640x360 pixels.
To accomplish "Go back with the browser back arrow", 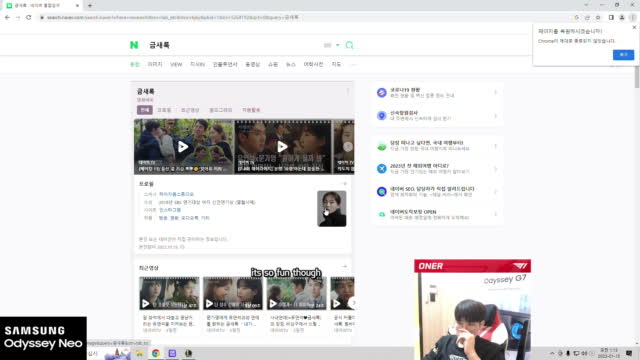I will pyautogui.click(x=7, y=18).
